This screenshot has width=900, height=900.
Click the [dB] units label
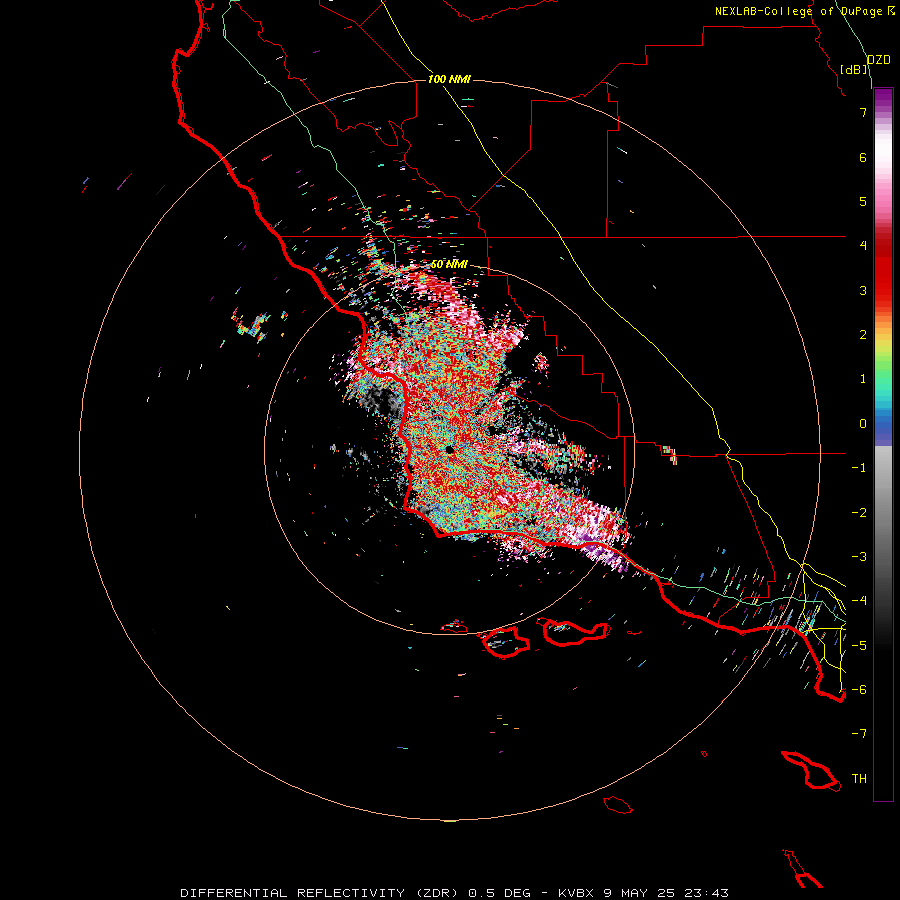pyautogui.click(x=854, y=69)
